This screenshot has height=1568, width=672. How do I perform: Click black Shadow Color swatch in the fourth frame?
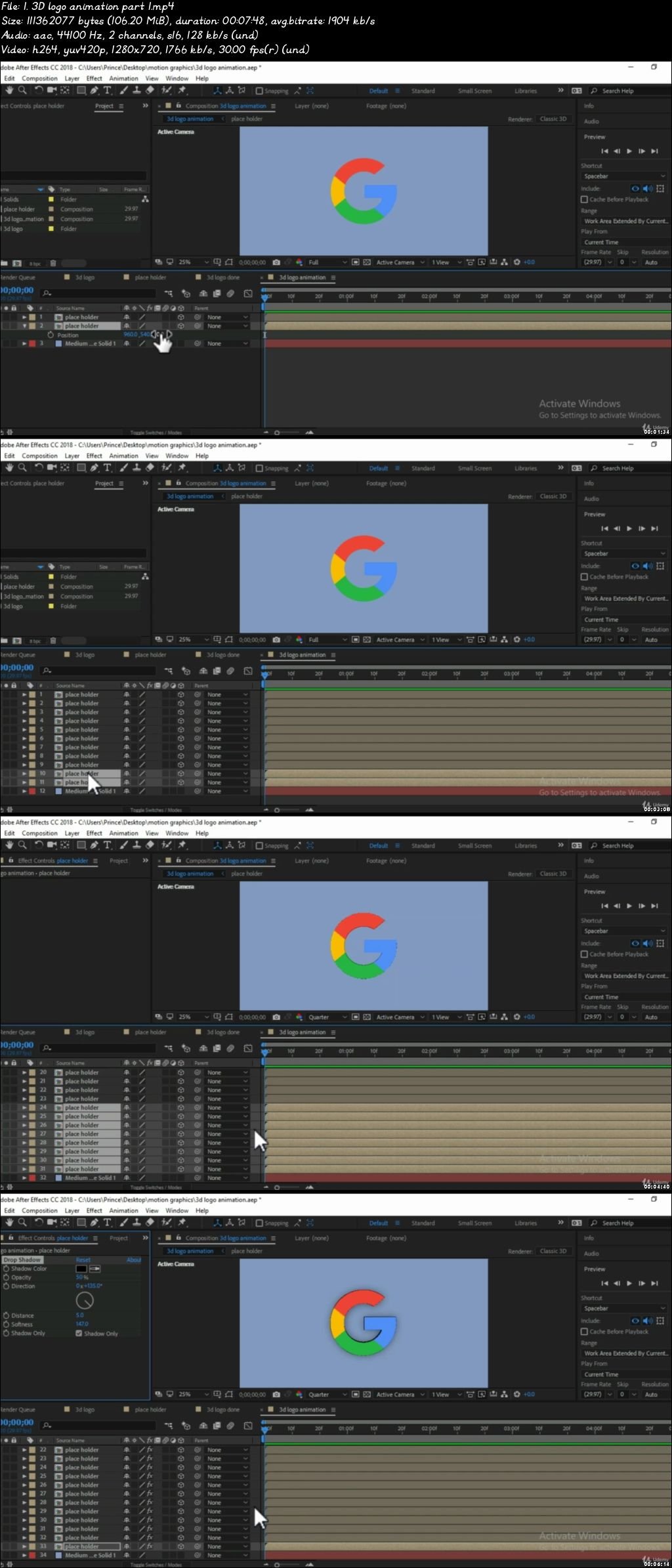pyautogui.click(x=81, y=1269)
